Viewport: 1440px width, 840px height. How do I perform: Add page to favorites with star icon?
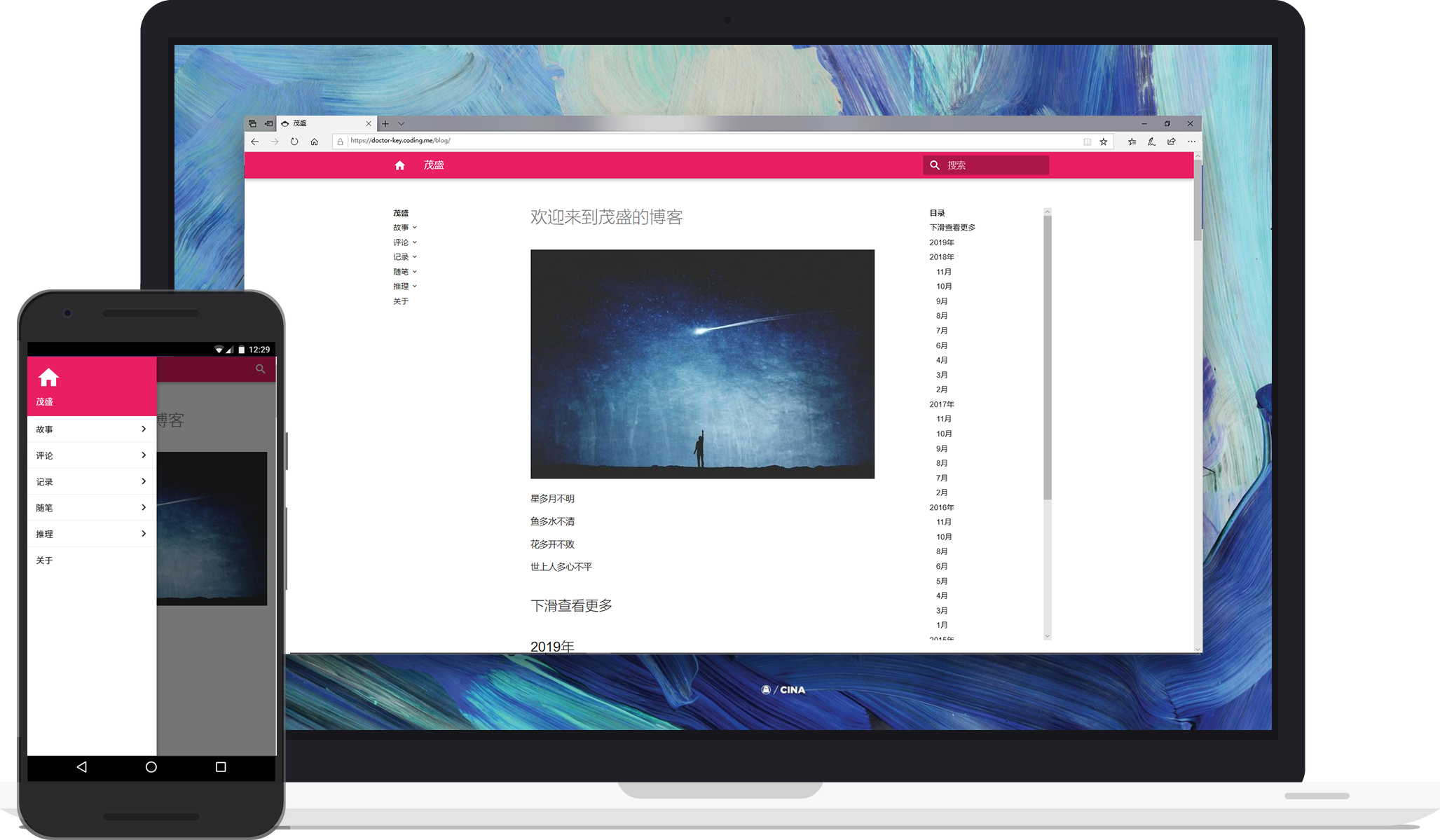(x=1104, y=142)
